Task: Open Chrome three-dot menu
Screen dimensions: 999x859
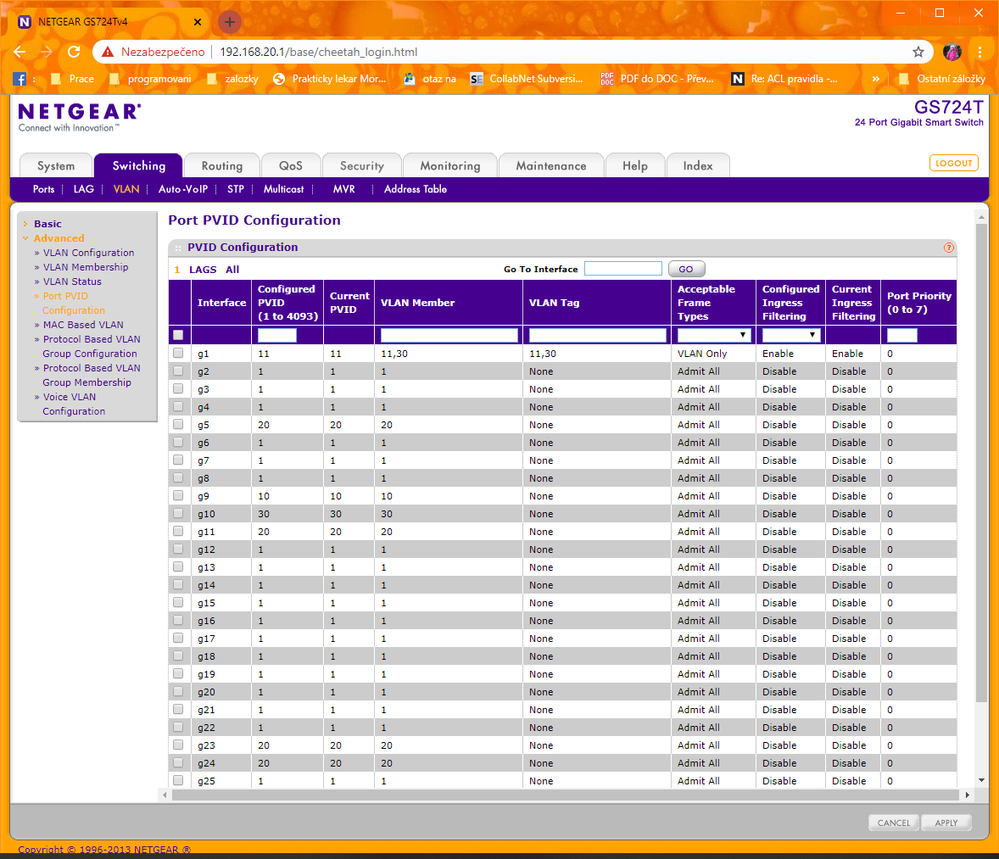Action: [x=980, y=52]
